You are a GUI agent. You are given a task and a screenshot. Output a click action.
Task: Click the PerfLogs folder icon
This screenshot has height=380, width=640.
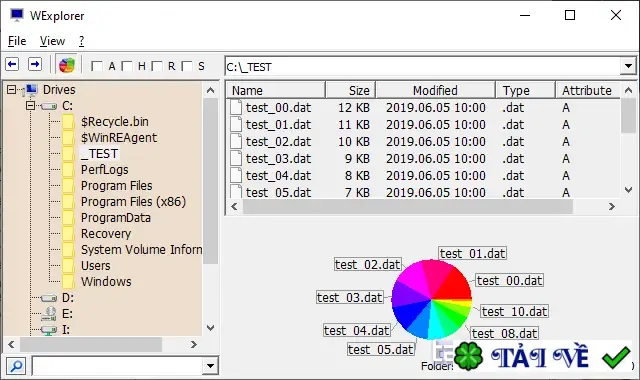(68, 169)
